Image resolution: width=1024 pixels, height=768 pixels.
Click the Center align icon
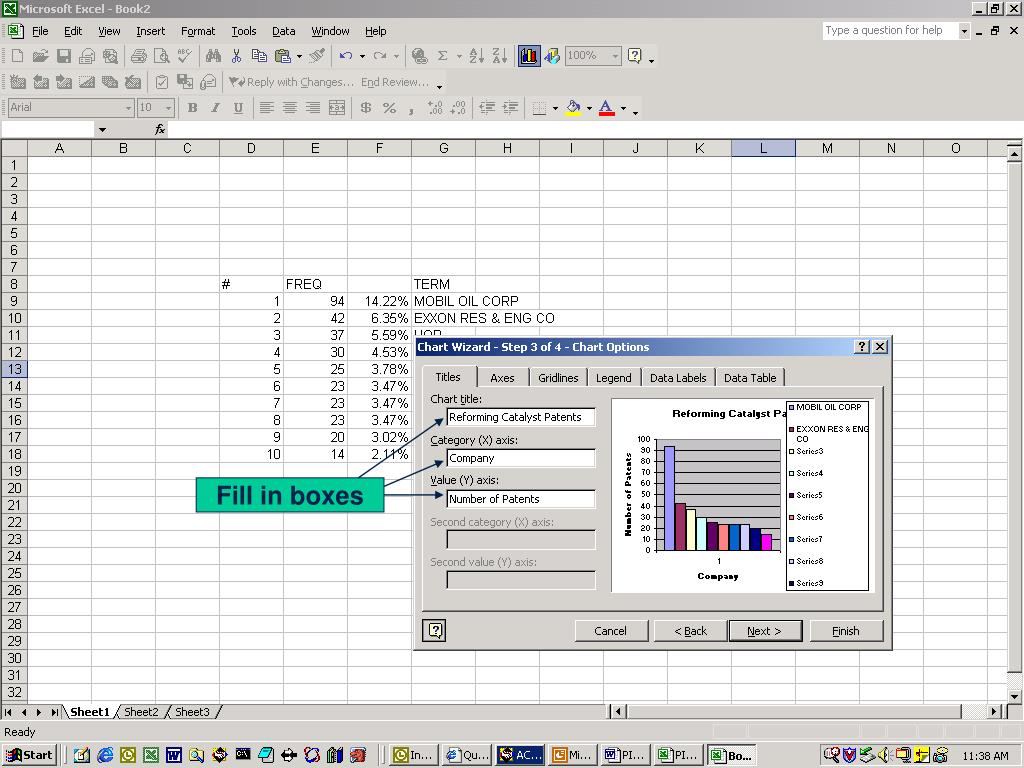click(290, 108)
